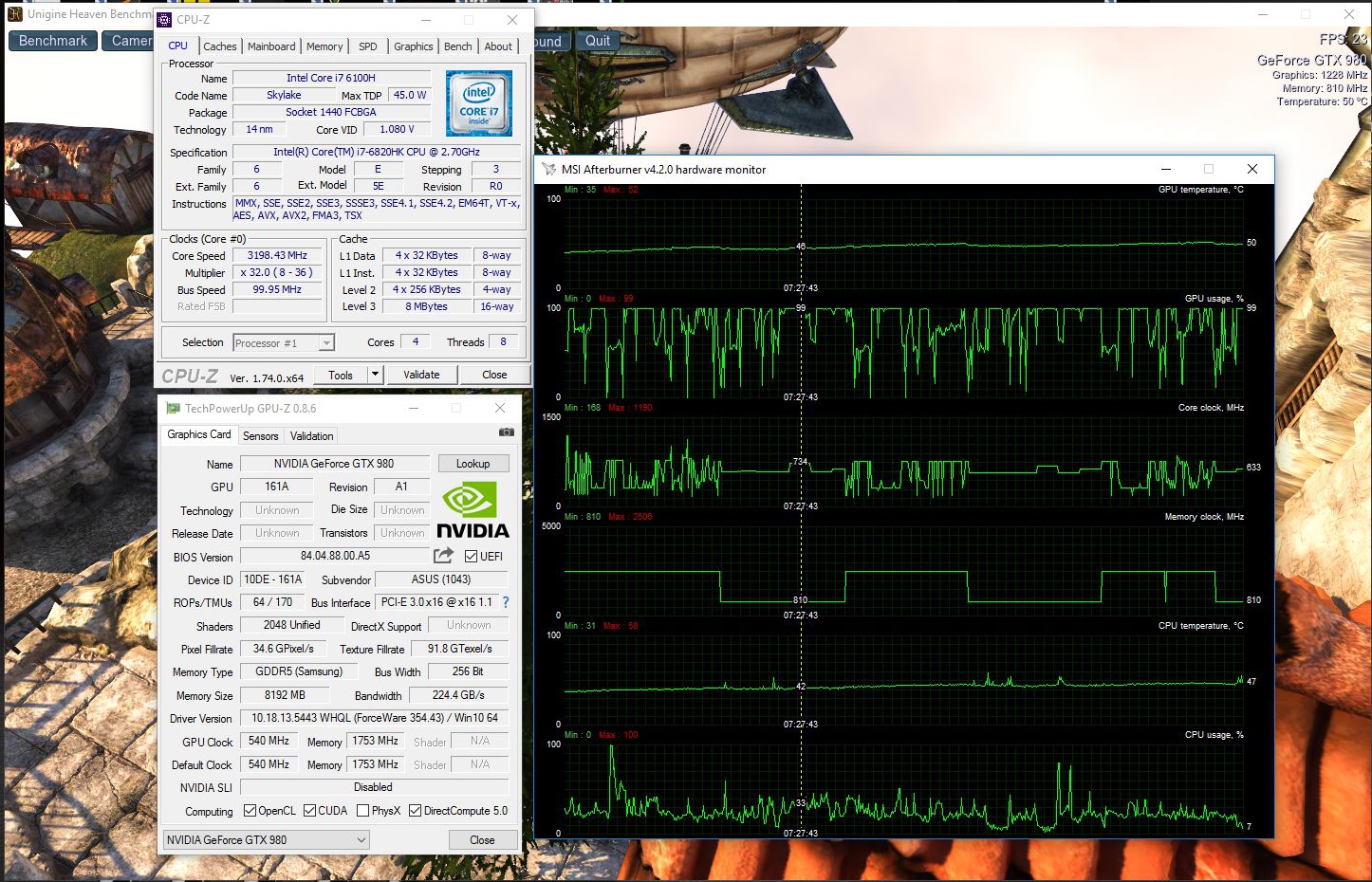The height and width of the screenshot is (882, 1372).
Task: Click the Driver Version field in GPU-Z
Action: click(x=374, y=718)
